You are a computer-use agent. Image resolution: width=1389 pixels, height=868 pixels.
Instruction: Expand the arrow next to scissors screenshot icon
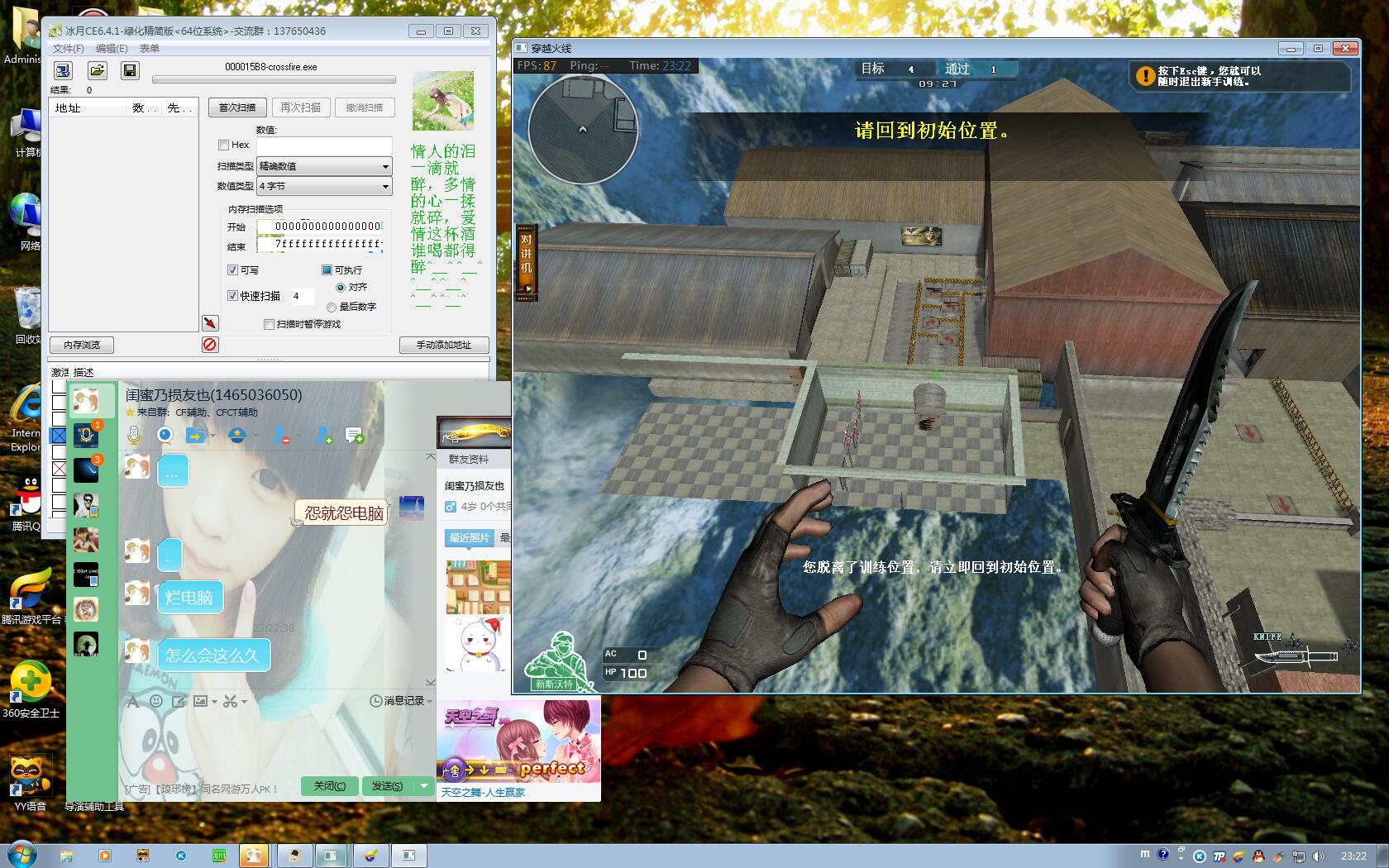click(244, 702)
